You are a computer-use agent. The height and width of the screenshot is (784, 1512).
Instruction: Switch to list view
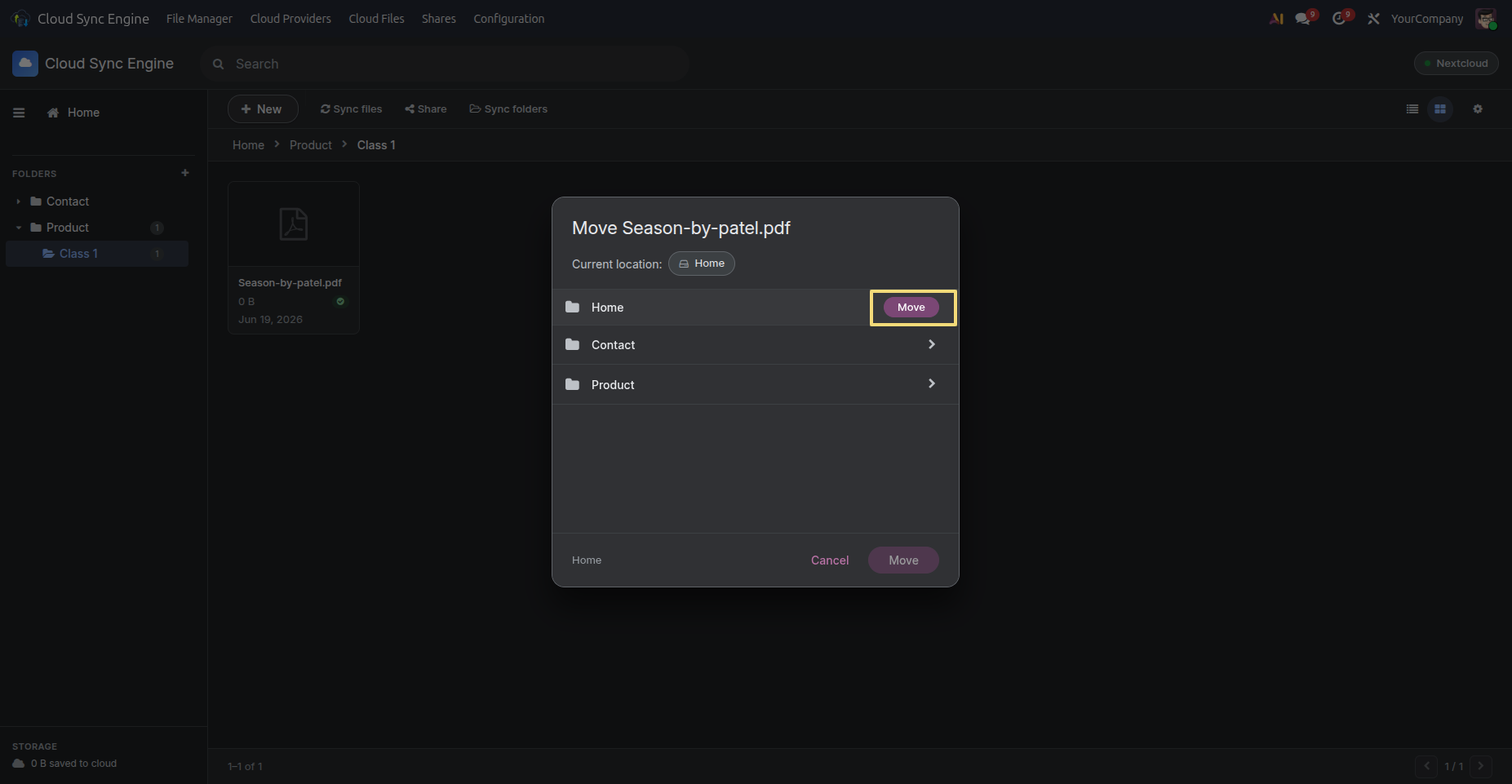coord(1412,109)
